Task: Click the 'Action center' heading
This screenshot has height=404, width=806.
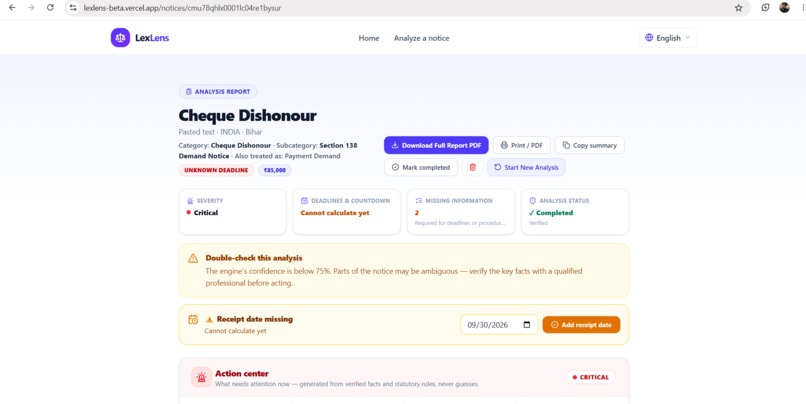Action: (242, 374)
